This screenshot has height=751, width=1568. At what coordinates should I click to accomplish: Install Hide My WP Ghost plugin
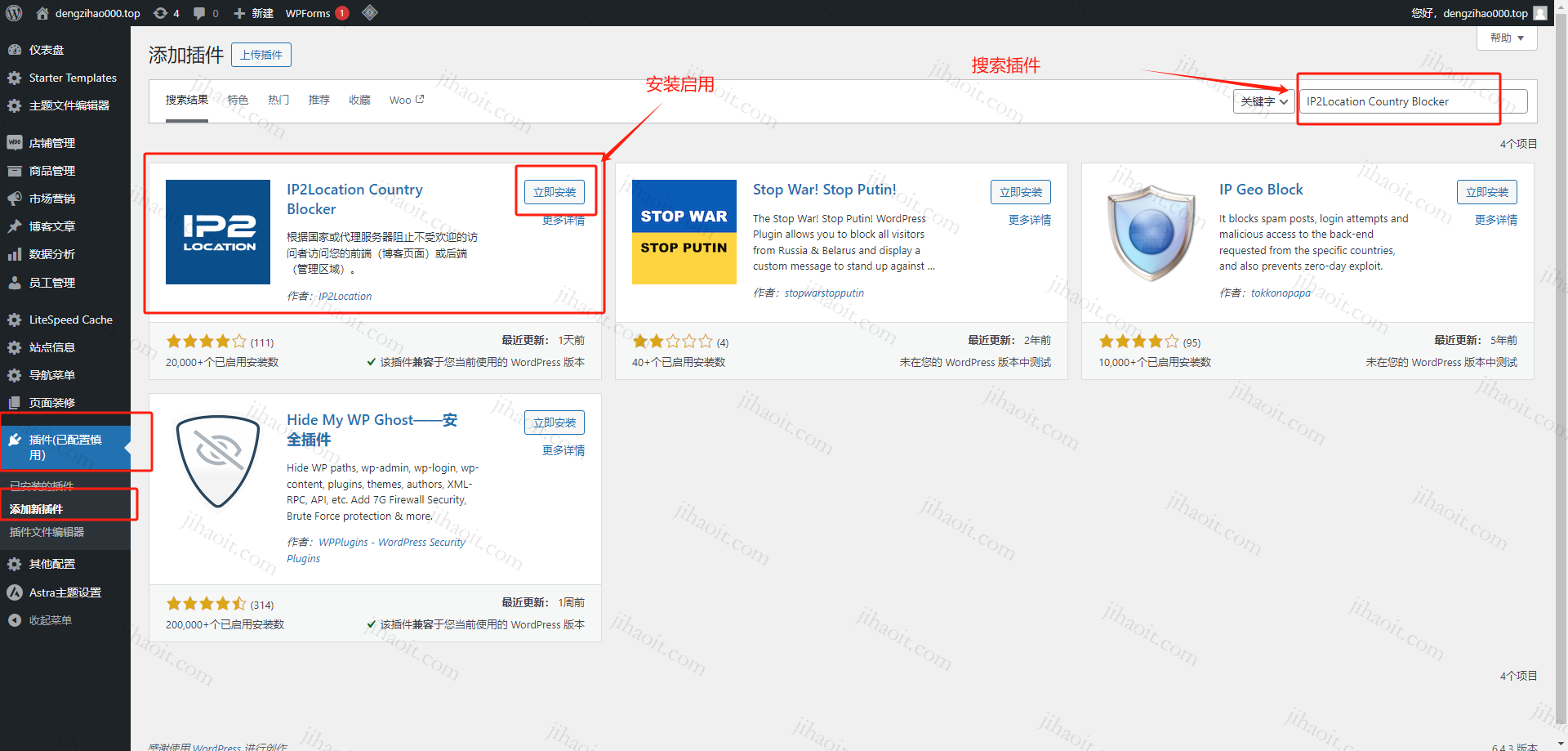tap(555, 422)
